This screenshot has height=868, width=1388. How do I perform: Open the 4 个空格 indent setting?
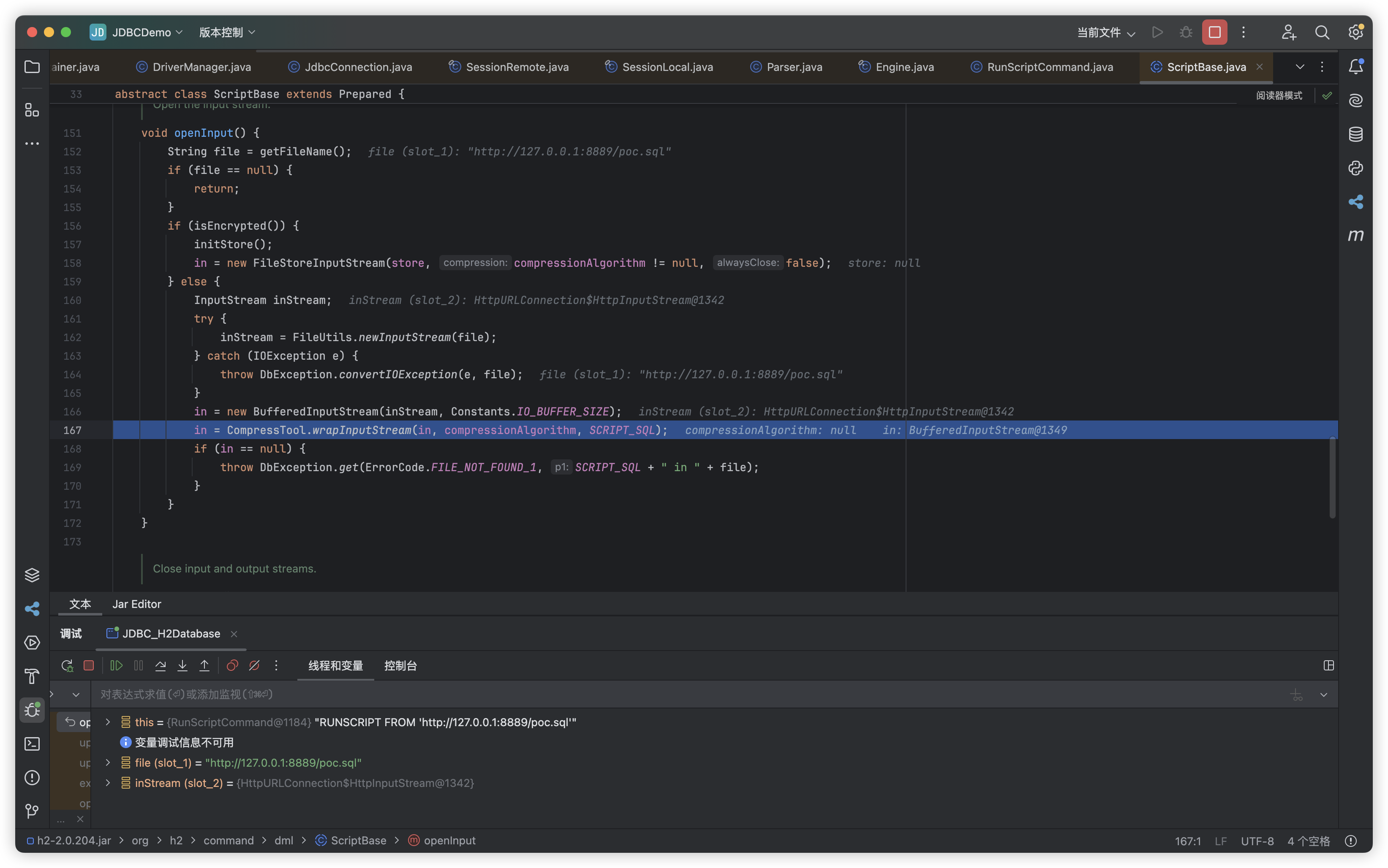tap(1308, 841)
